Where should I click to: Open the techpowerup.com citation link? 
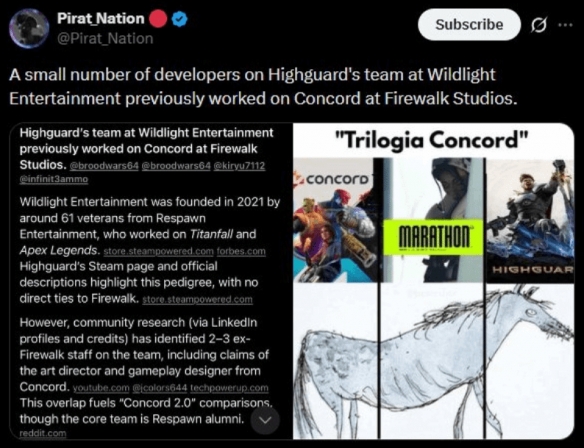[x=229, y=388]
